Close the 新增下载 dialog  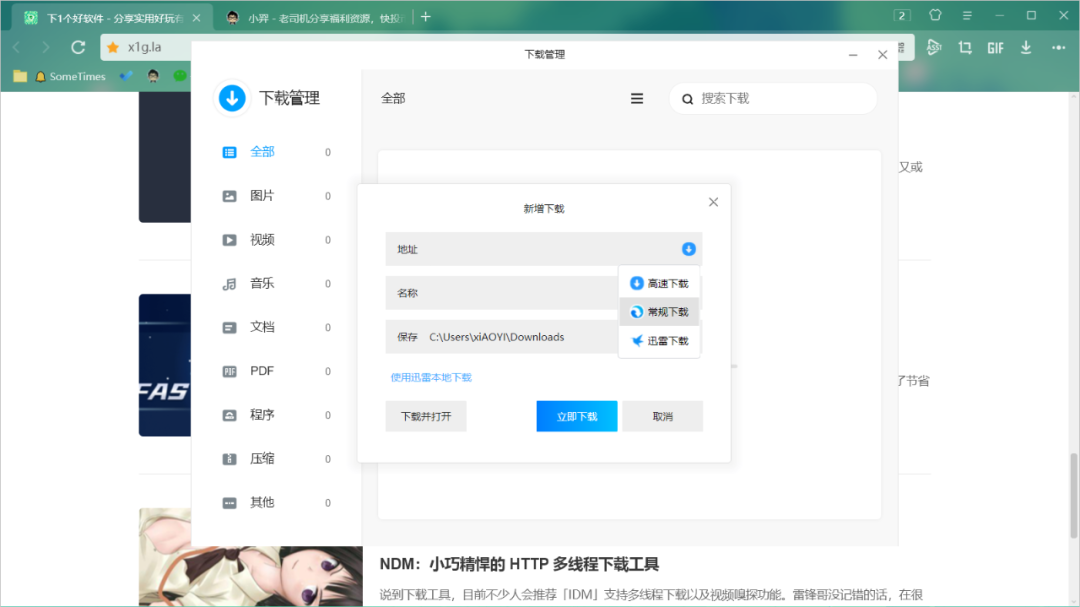(x=713, y=202)
